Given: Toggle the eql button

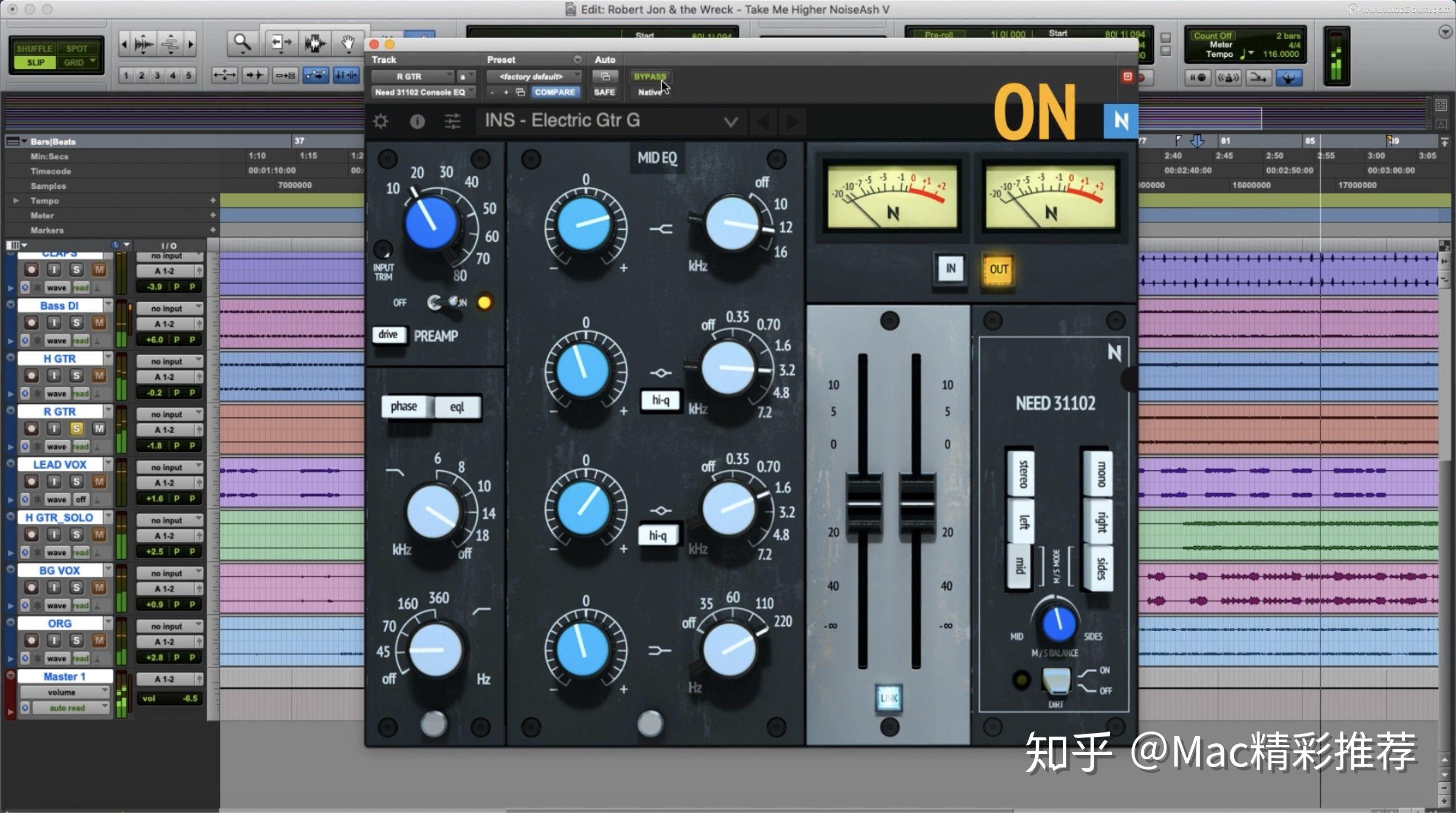Looking at the screenshot, I should tap(458, 407).
